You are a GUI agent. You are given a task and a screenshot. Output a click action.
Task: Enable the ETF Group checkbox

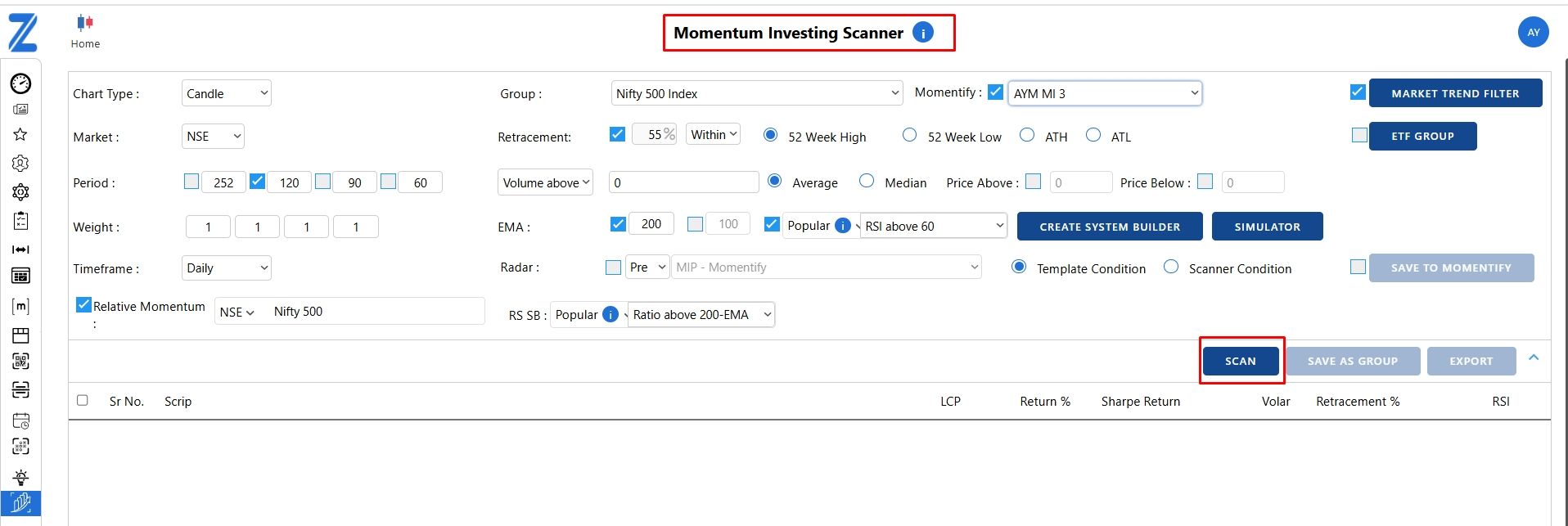click(x=1359, y=135)
